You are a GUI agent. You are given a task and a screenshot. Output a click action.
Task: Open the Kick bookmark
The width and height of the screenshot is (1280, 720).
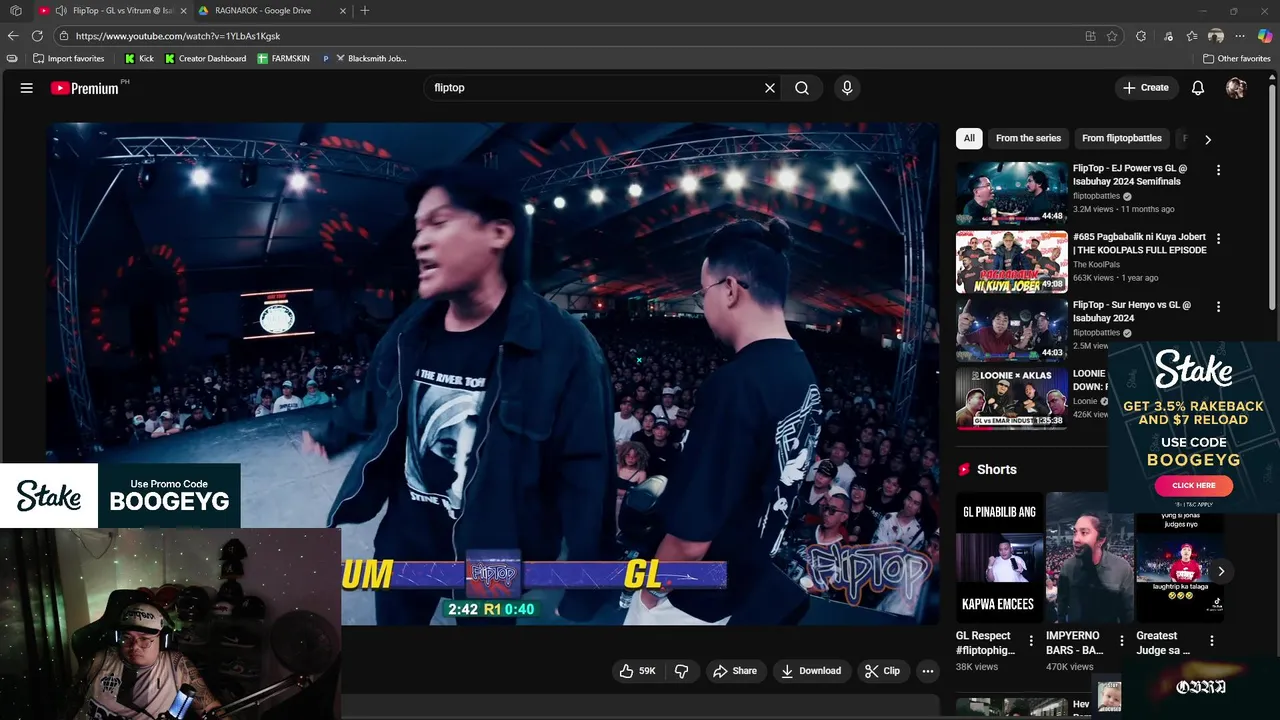point(139,58)
